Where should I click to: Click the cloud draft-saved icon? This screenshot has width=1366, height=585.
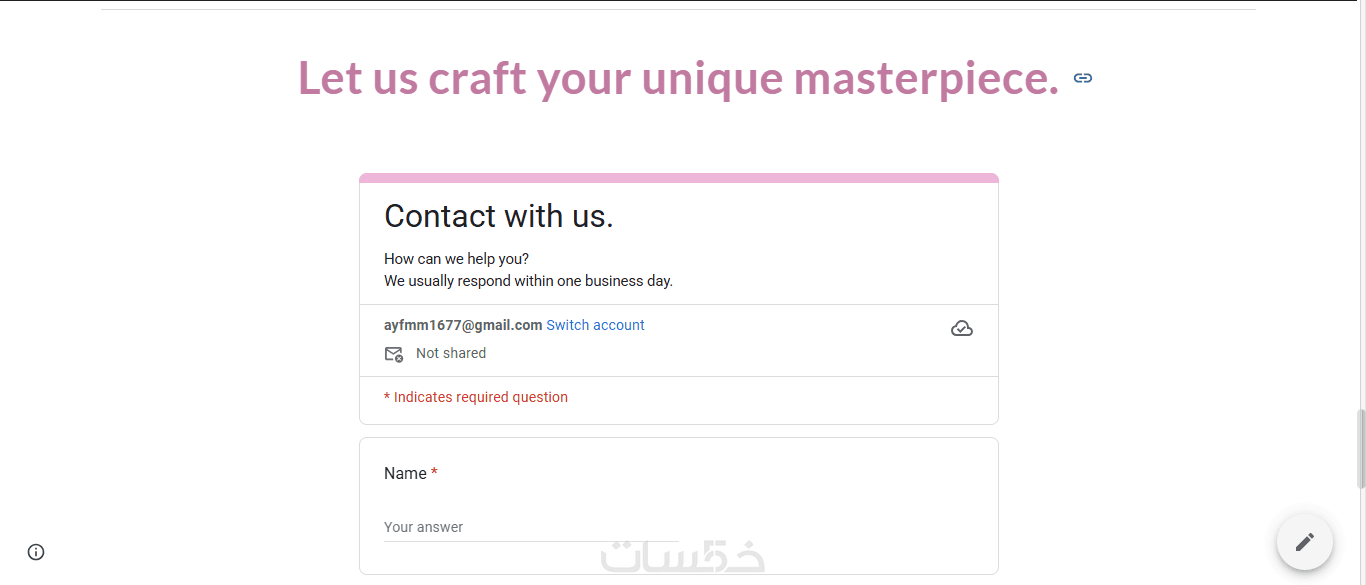point(961,328)
